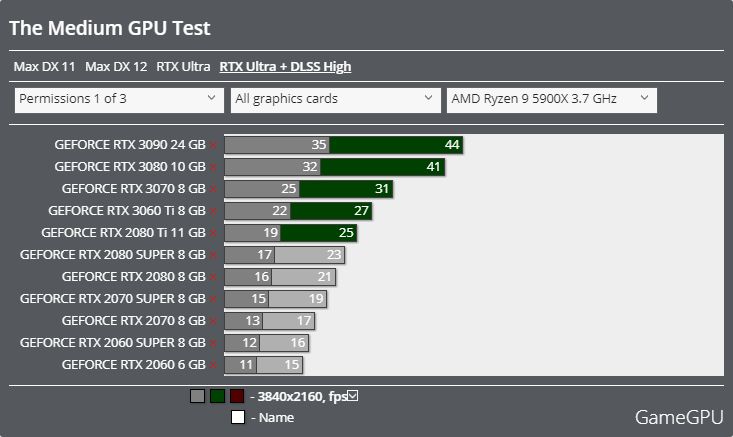Remove the RTX 3070 8 GB entry

[x=213, y=190]
